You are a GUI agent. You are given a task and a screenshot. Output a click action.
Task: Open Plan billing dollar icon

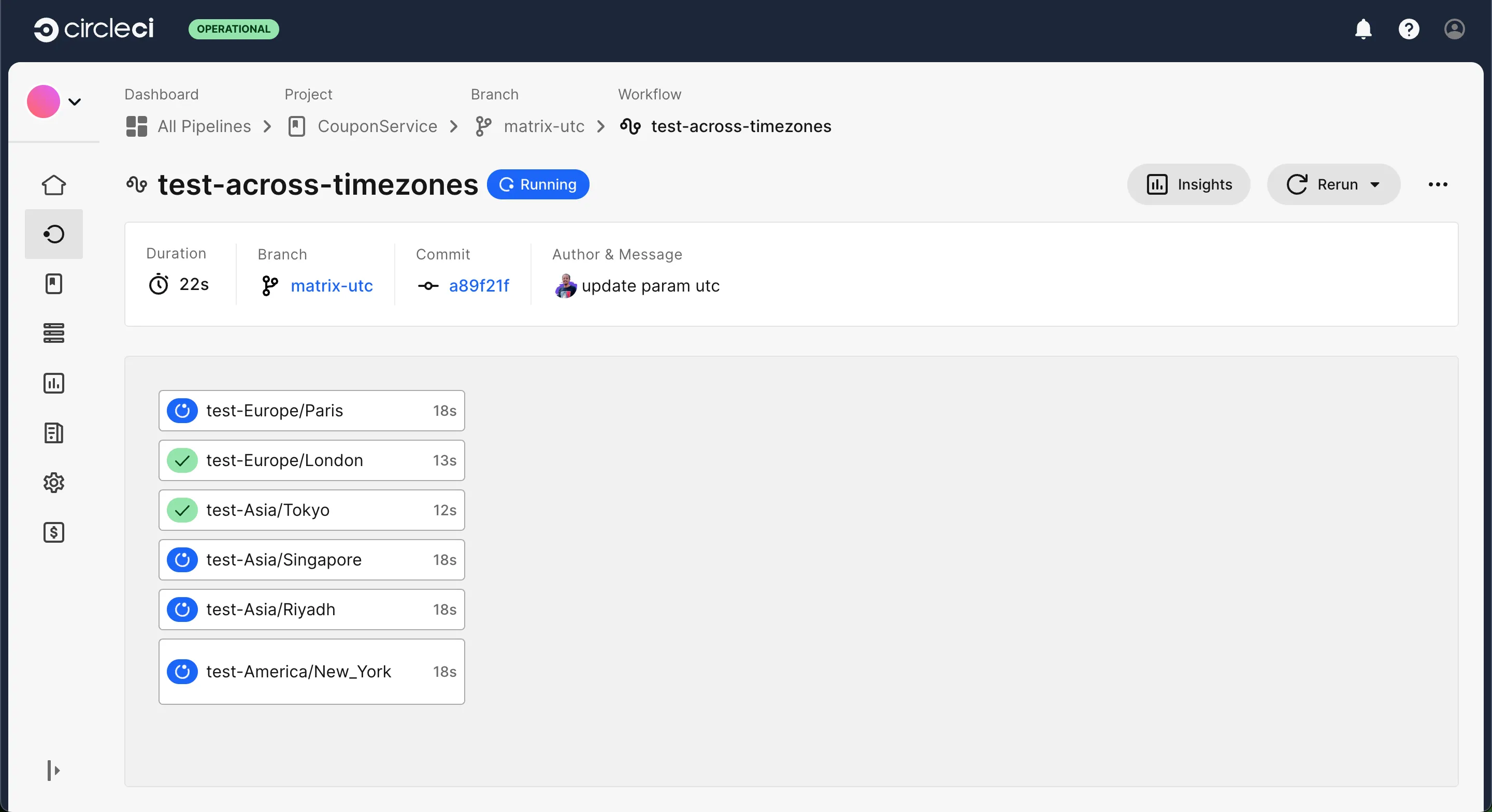54,532
